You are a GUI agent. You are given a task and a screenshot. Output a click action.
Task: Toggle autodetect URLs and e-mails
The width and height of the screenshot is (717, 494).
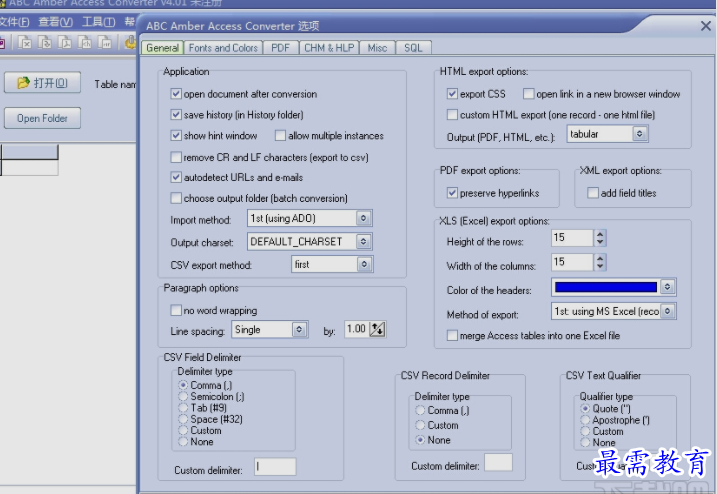(176, 177)
